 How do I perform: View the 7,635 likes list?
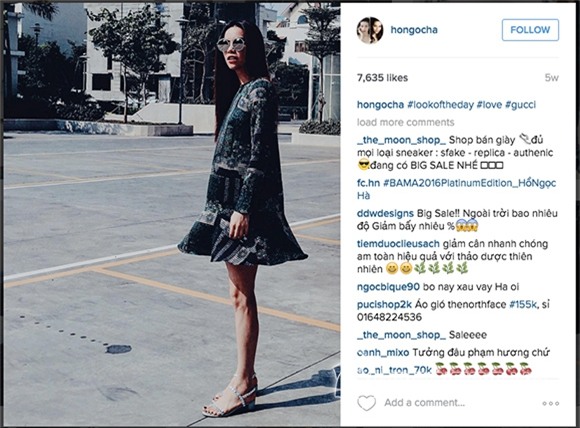[x=382, y=78]
